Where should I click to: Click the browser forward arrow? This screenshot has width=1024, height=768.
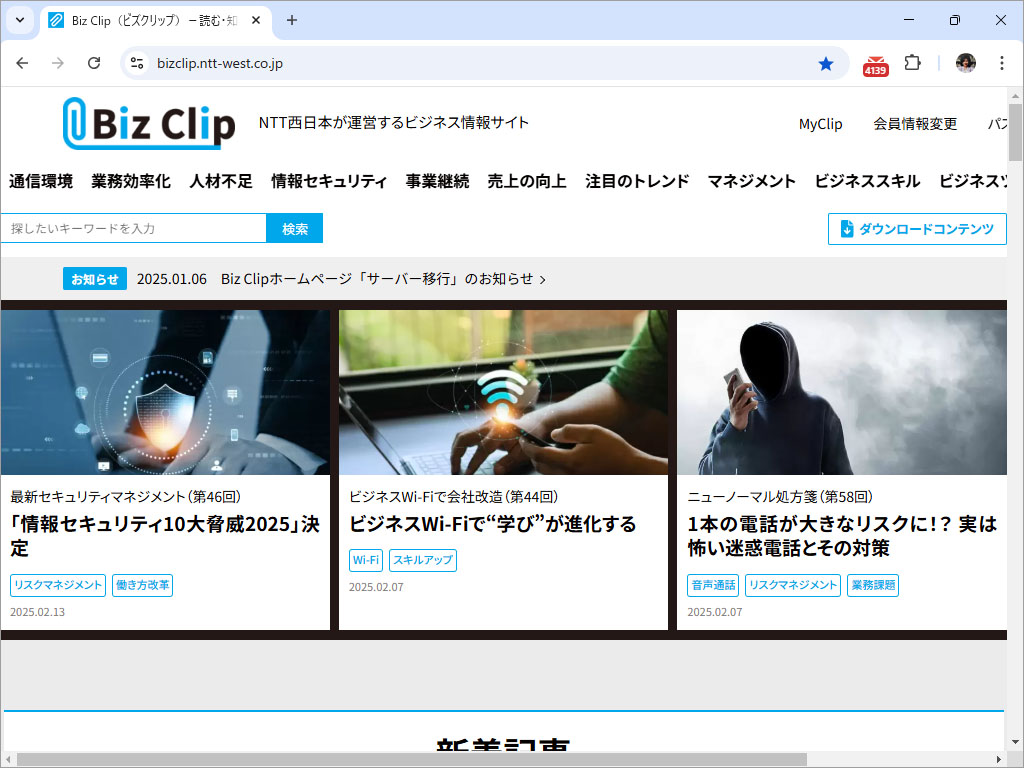click(58, 63)
